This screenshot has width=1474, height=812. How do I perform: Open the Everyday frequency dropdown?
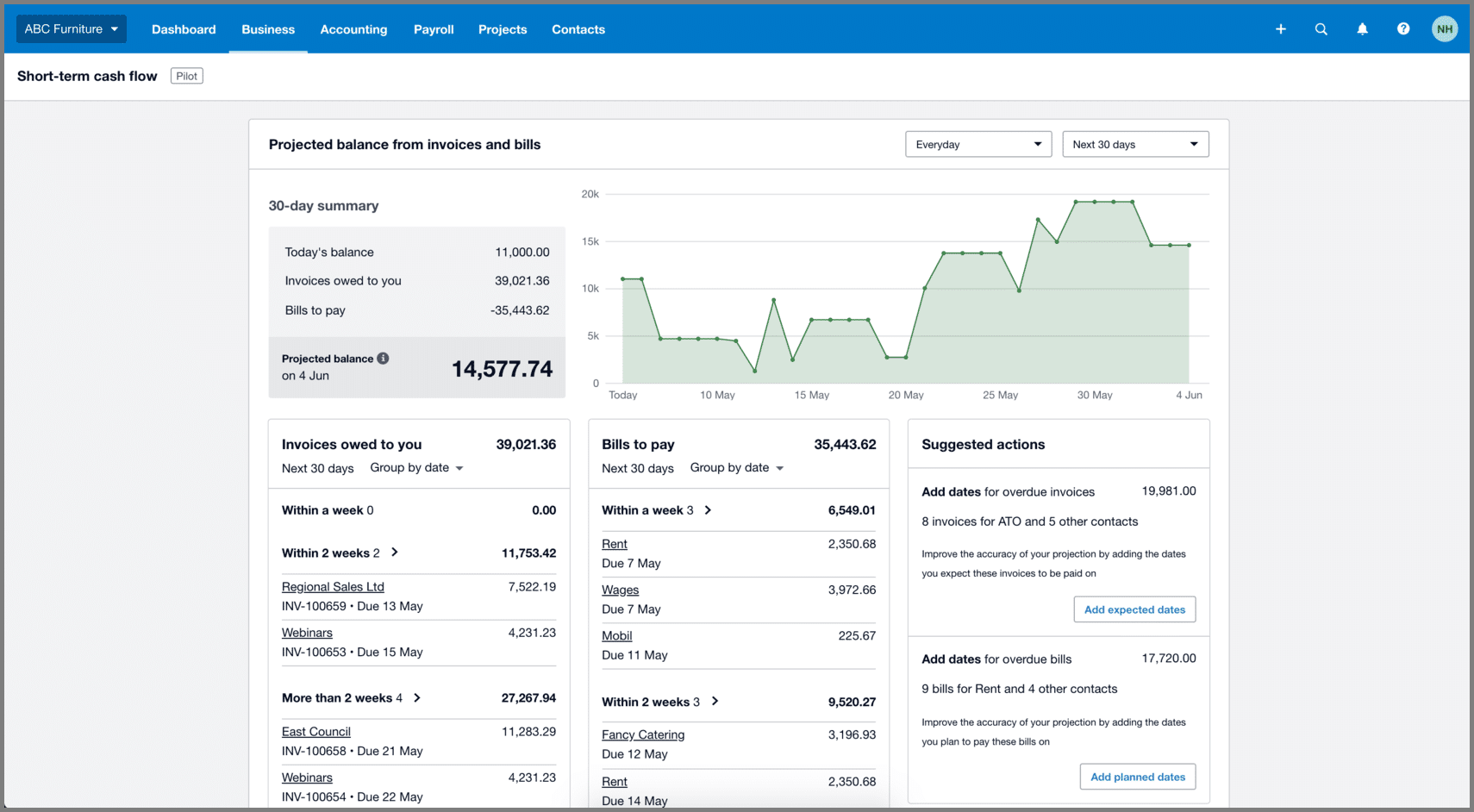pos(977,145)
